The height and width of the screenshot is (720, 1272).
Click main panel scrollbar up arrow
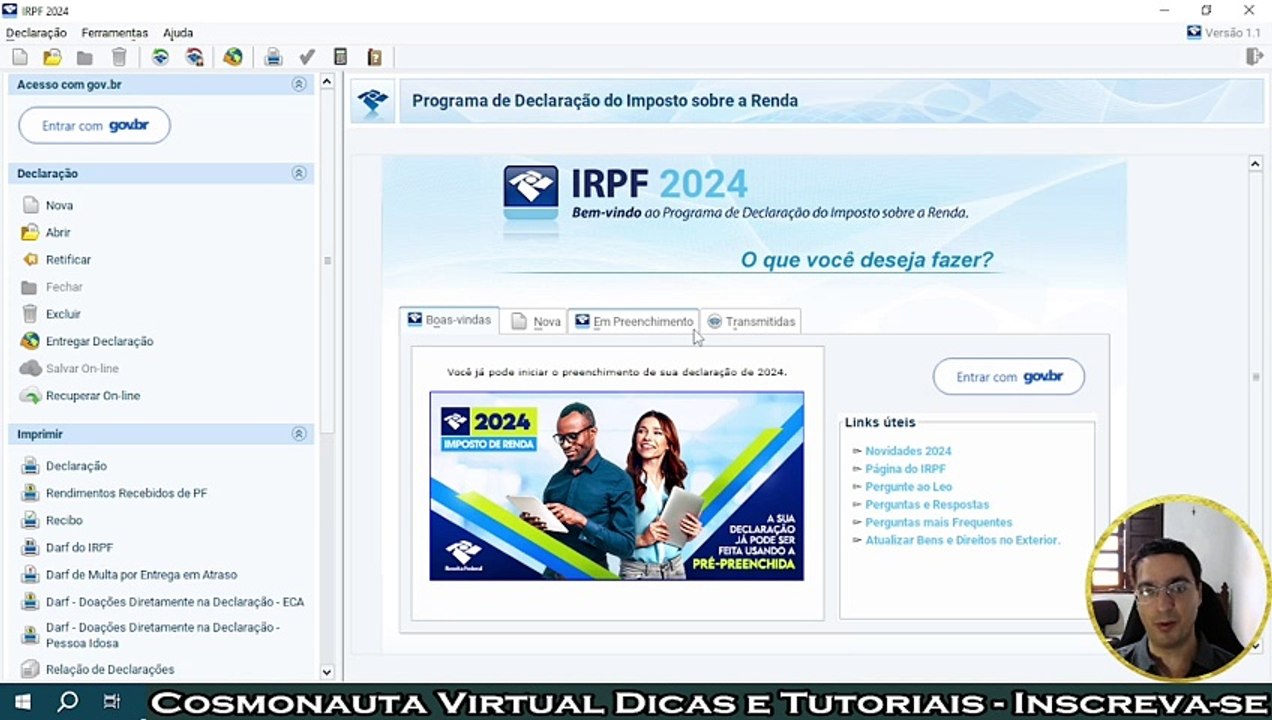coord(1256,163)
